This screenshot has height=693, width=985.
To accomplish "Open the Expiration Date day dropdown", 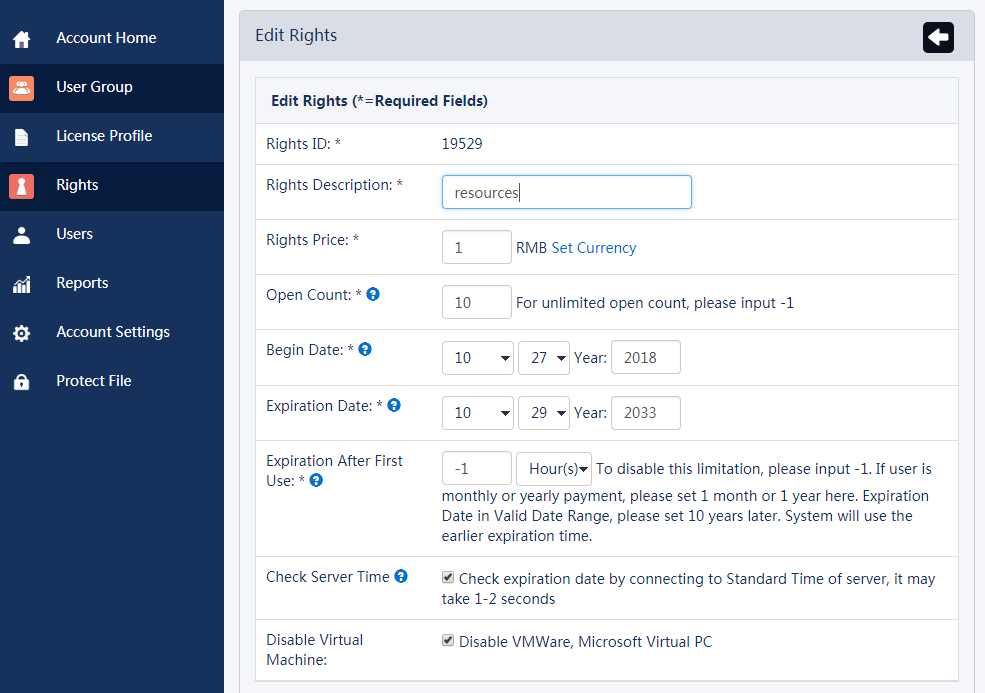I will (x=543, y=413).
